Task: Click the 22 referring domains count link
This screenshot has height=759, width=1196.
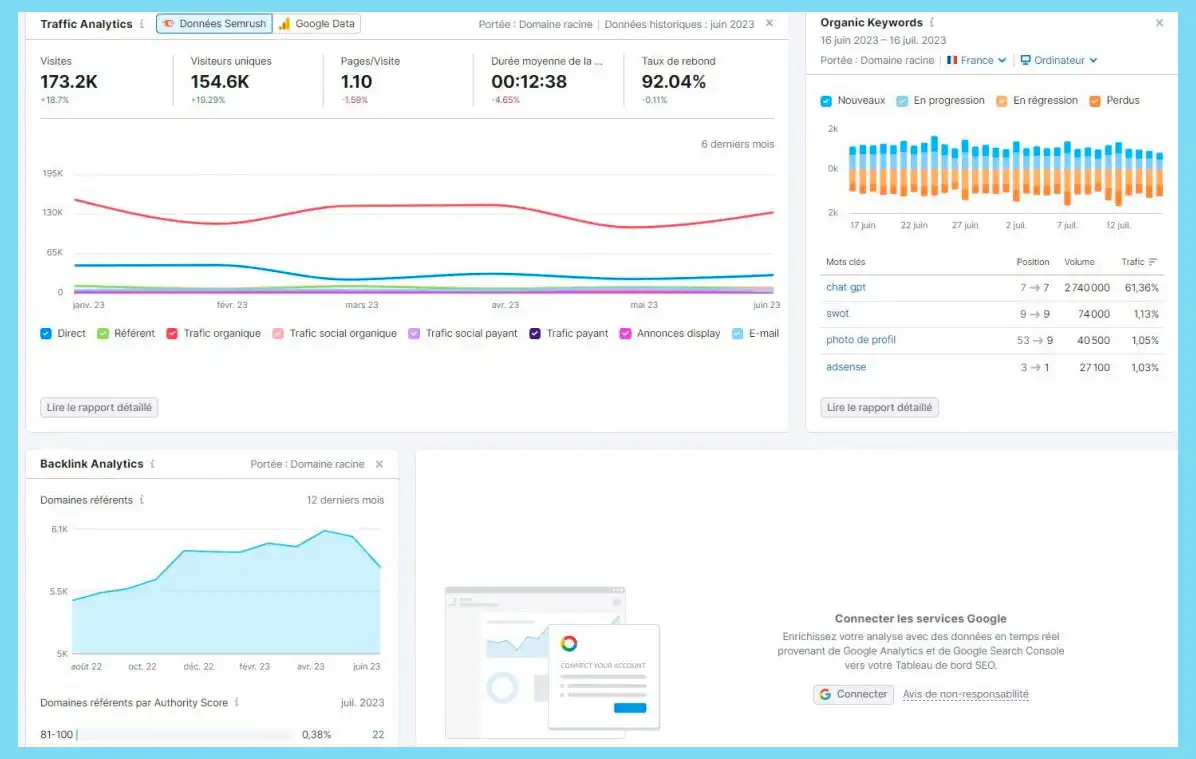Action: click(x=378, y=735)
